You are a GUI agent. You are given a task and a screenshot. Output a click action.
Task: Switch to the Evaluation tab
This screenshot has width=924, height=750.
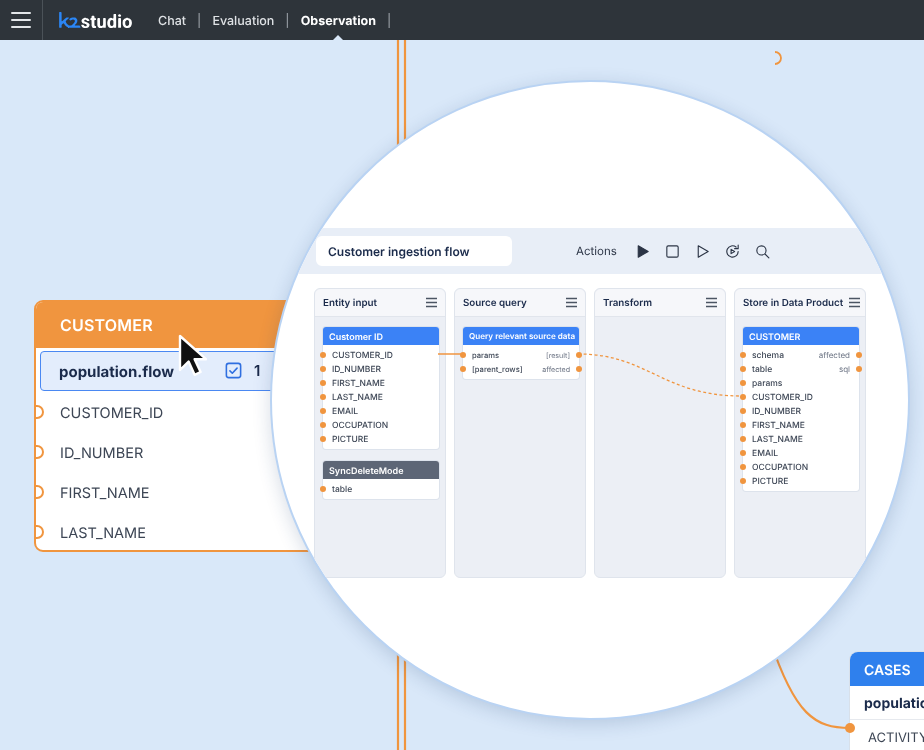[x=243, y=21]
